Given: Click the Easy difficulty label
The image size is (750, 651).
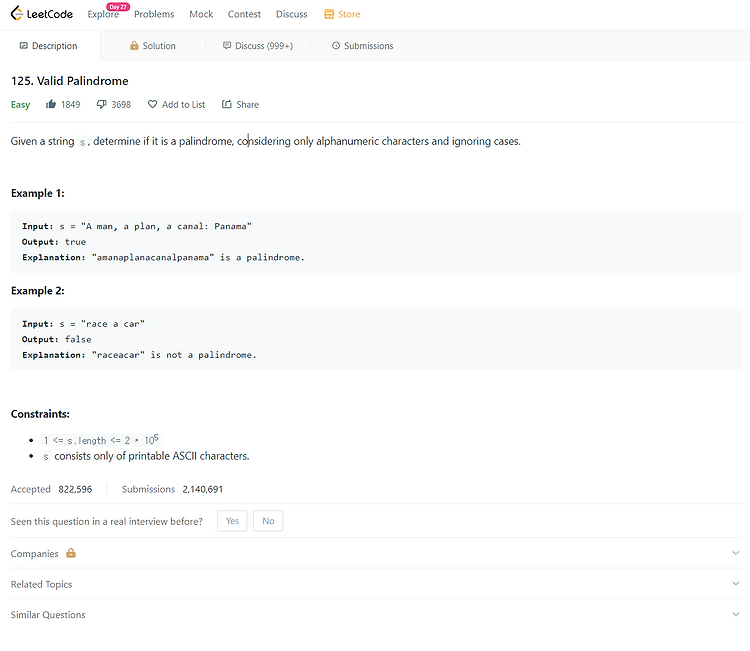Looking at the screenshot, I should click(x=20, y=104).
